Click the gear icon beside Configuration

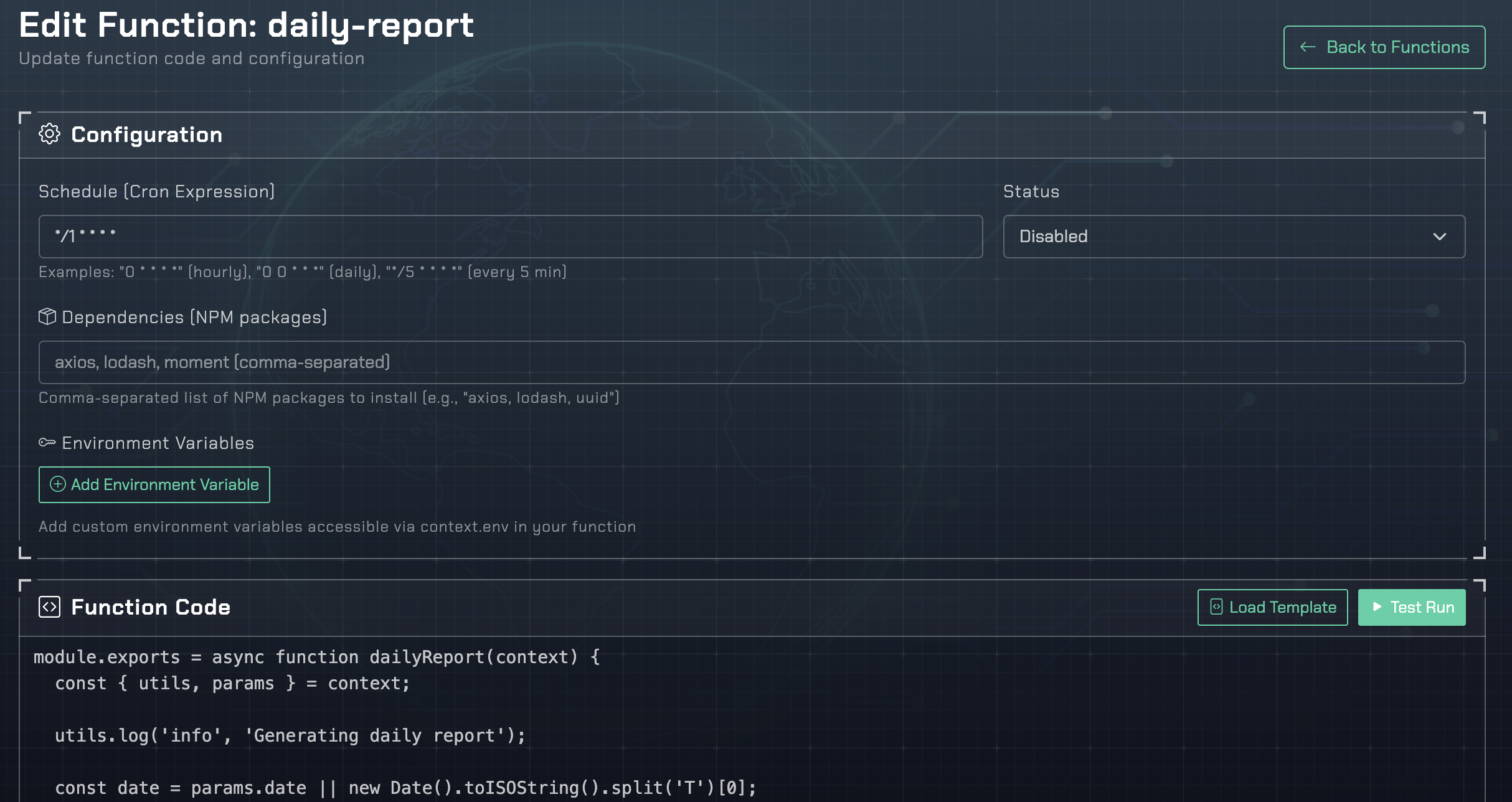tap(50, 134)
